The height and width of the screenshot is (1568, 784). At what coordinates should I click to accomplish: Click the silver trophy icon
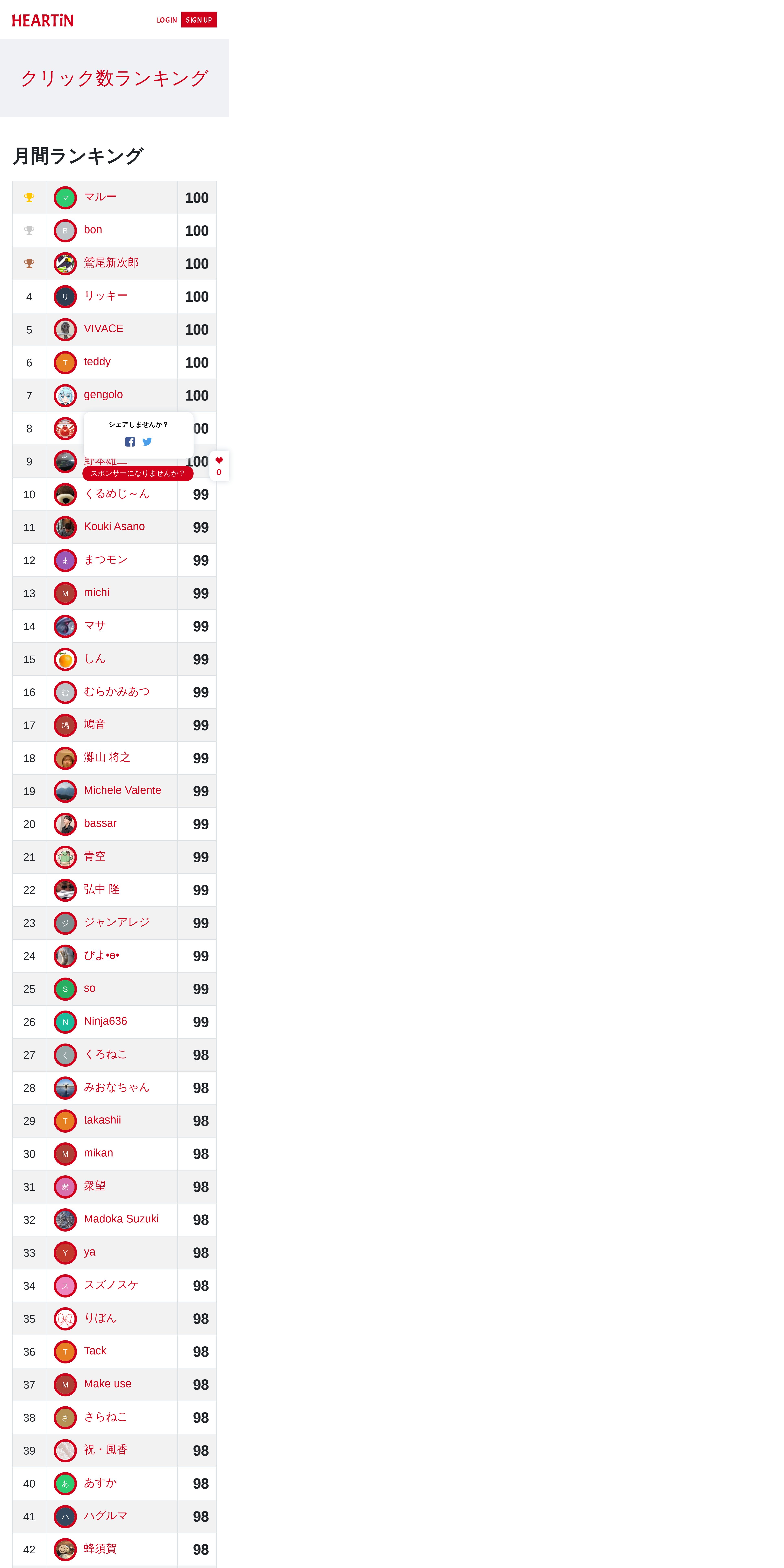point(29,230)
